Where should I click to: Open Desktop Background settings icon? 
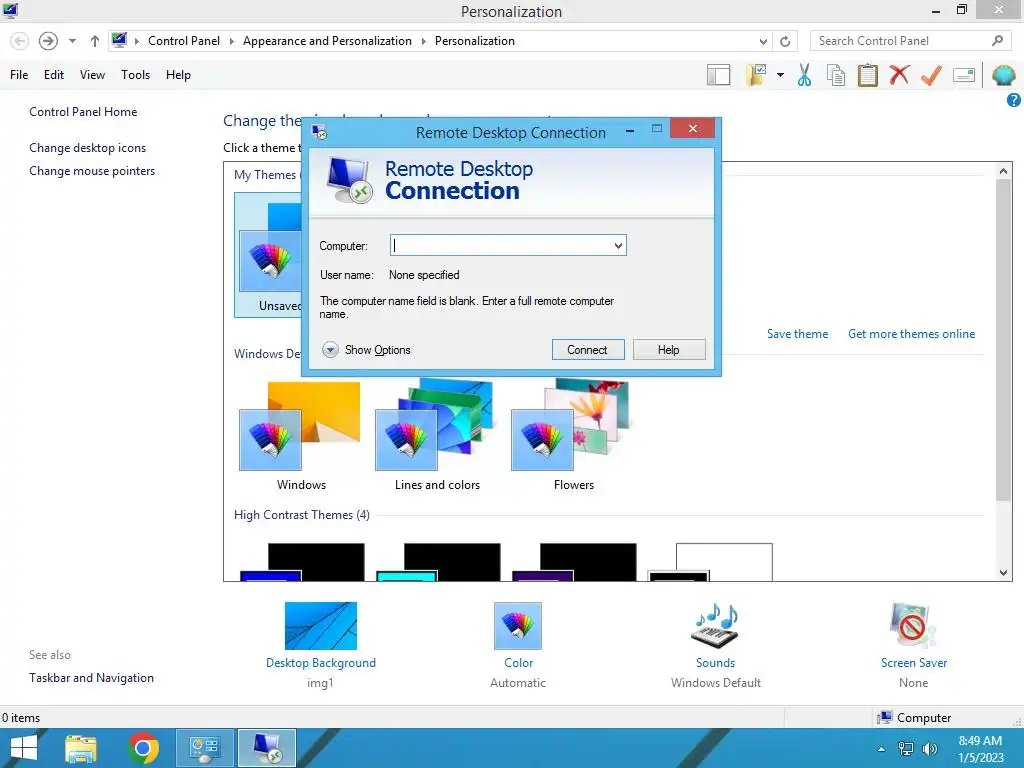pos(321,626)
